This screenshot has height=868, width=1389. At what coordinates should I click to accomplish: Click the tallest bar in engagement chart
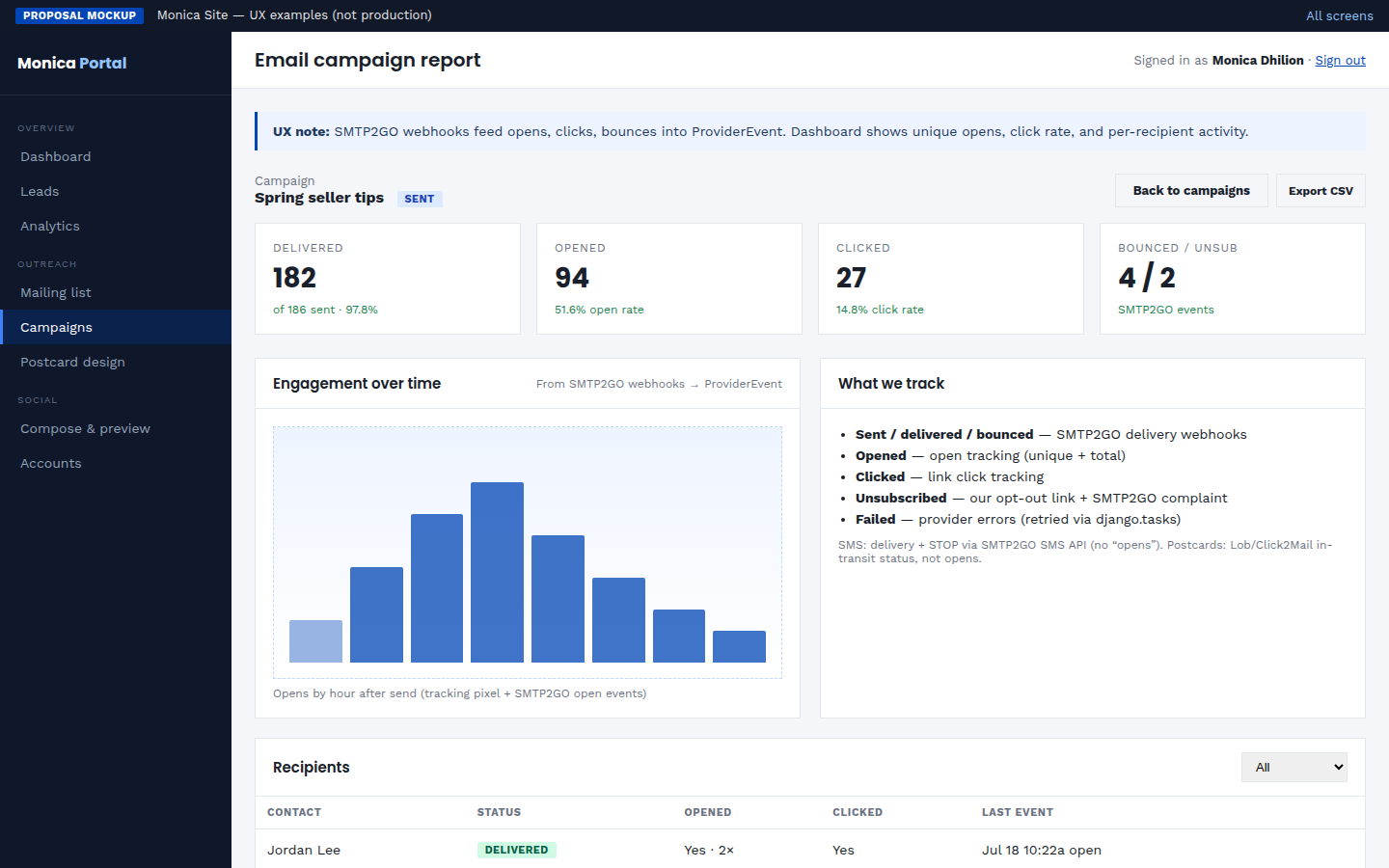[497, 572]
